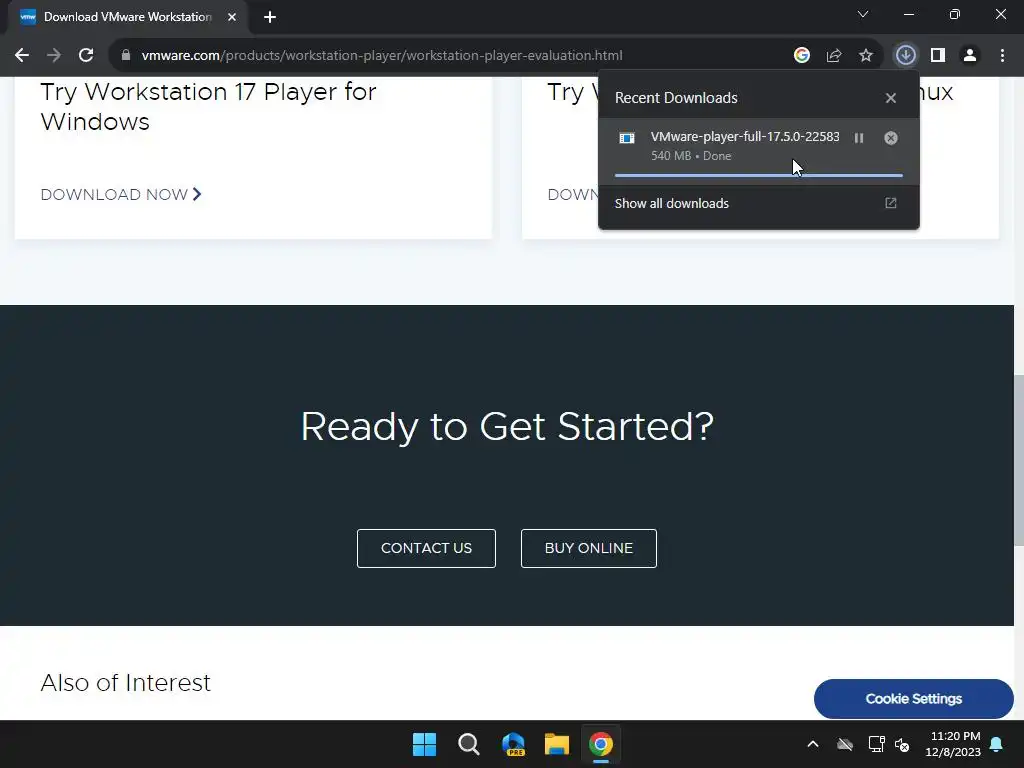Close the Recent Downloads popup
The image size is (1024, 768).
[890, 98]
